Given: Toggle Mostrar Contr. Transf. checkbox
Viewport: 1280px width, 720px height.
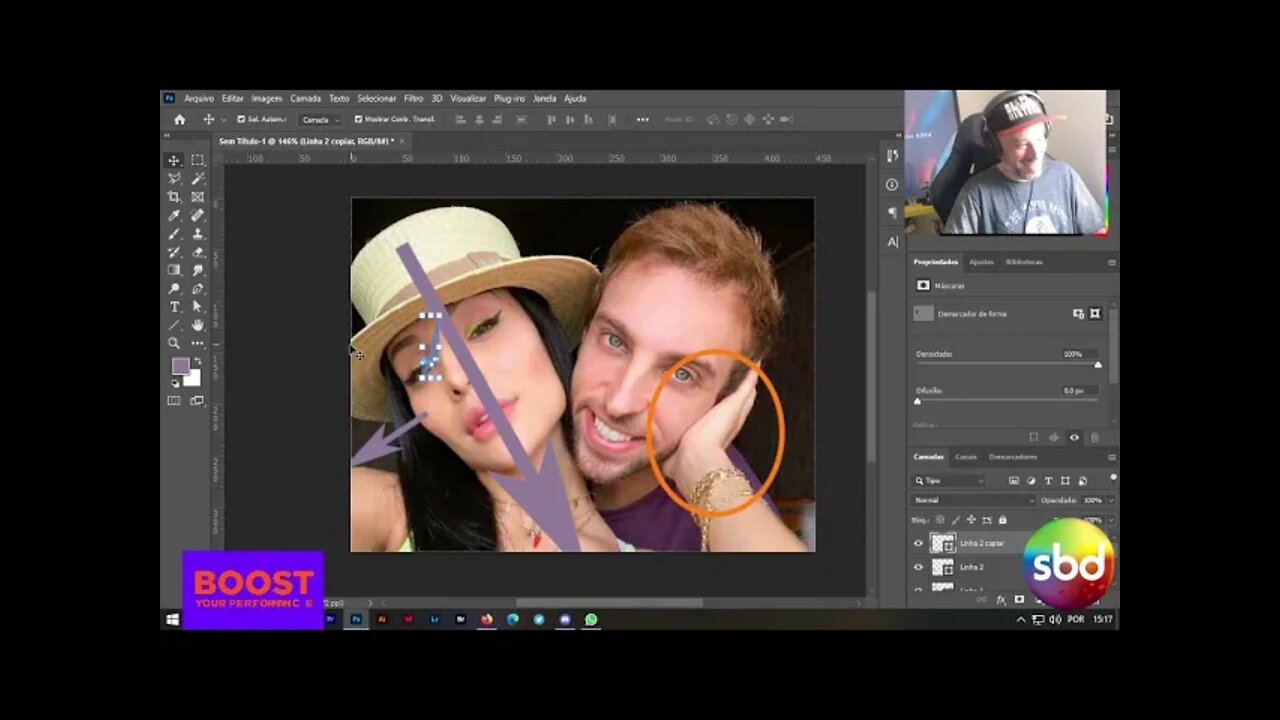Looking at the screenshot, I should pyautogui.click(x=359, y=119).
